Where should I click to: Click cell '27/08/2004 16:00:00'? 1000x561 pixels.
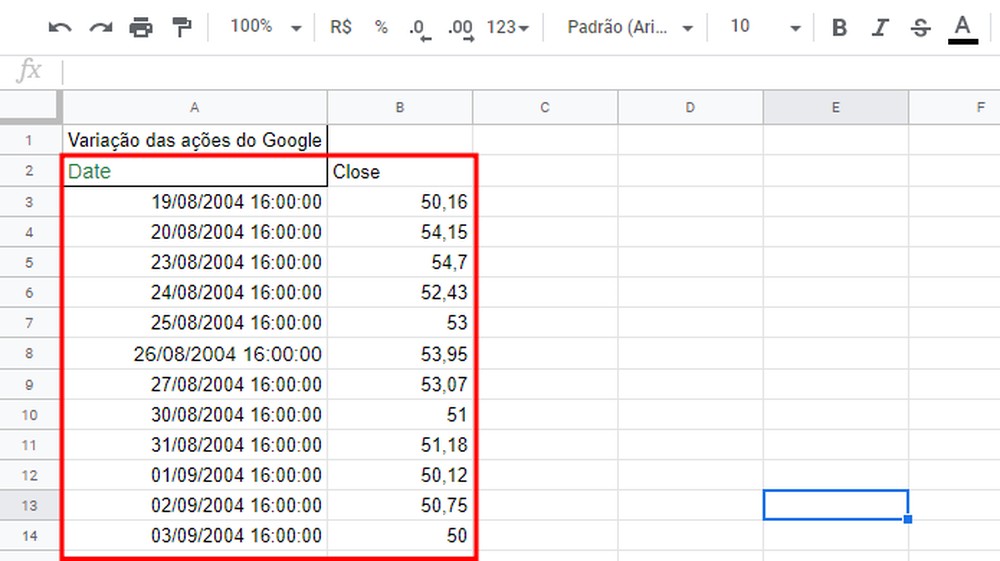point(195,384)
